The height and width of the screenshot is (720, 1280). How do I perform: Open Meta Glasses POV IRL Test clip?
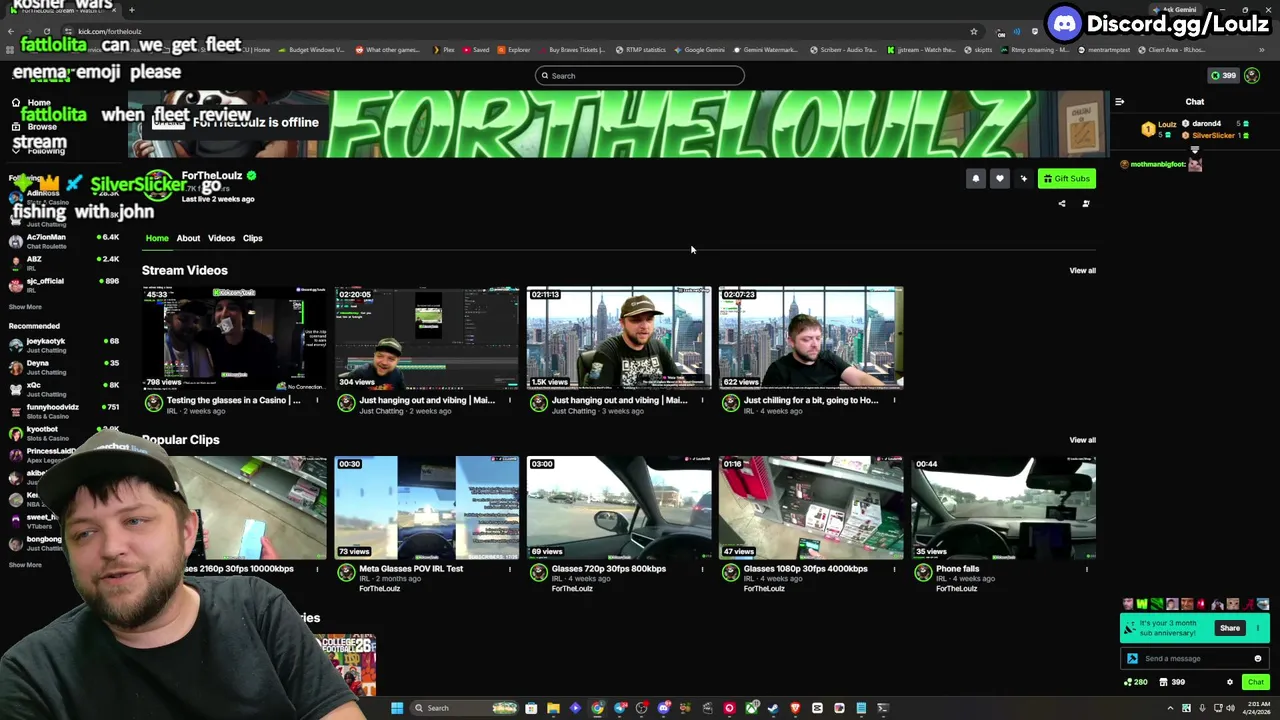(x=427, y=507)
